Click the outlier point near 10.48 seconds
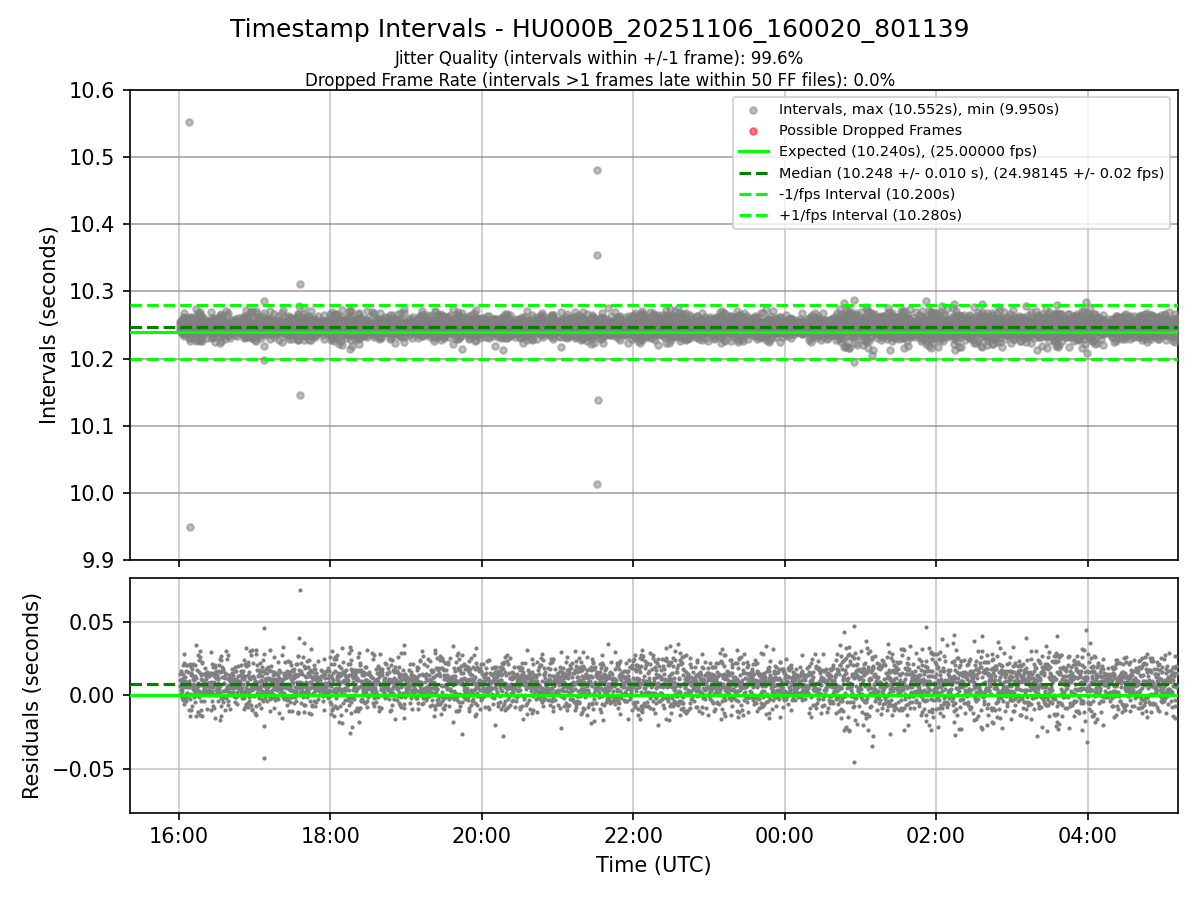Screen dimensions: 1200x900 [597, 170]
